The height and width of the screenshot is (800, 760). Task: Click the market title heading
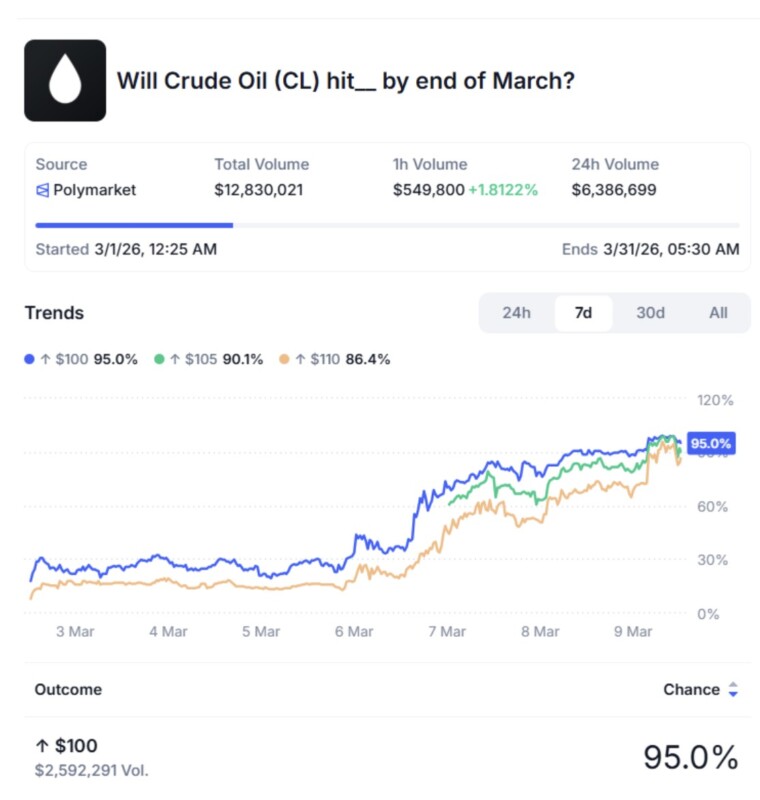346,81
